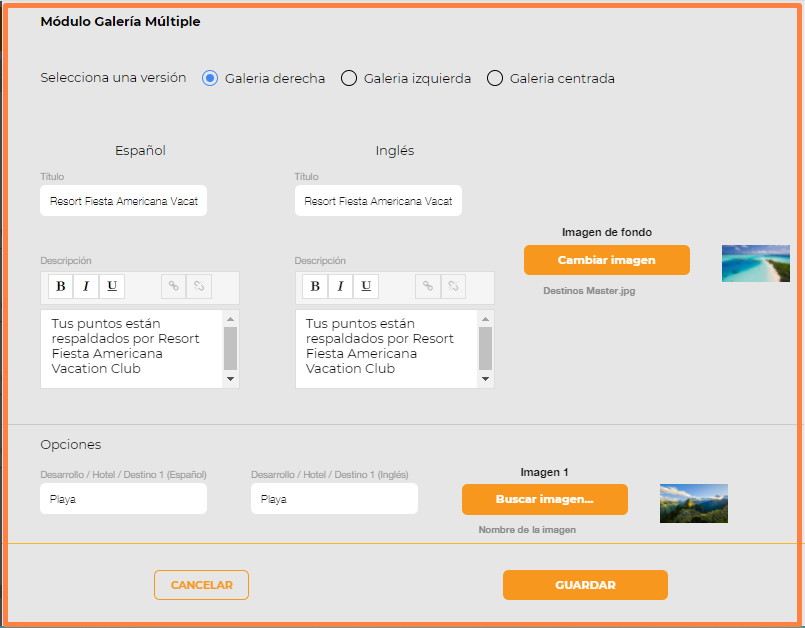Remove link in Inglés description toolbar
This screenshot has width=805, height=628.
coord(453,286)
